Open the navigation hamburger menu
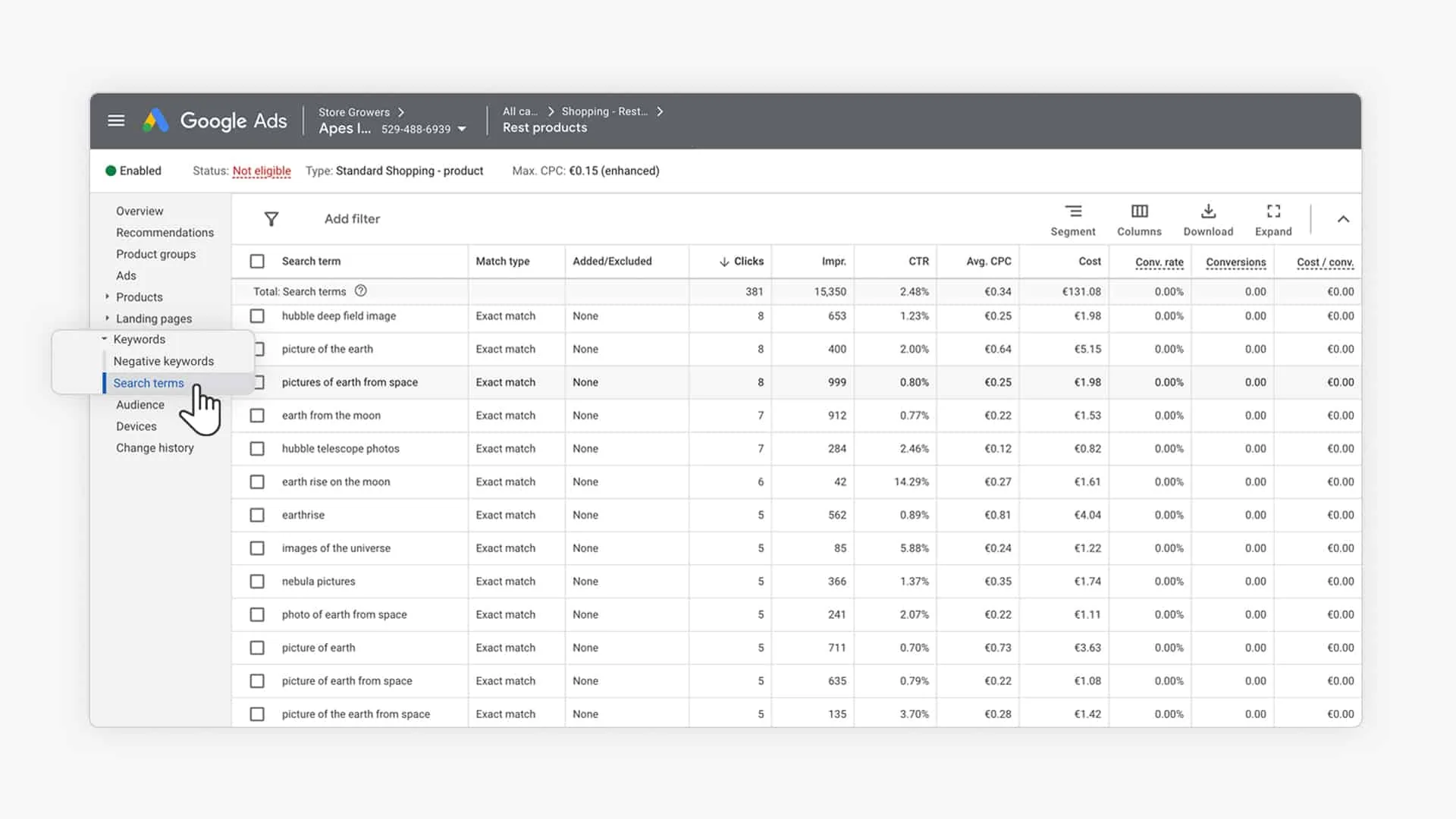The height and width of the screenshot is (819, 1456). pyautogui.click(x=116, y=121)
